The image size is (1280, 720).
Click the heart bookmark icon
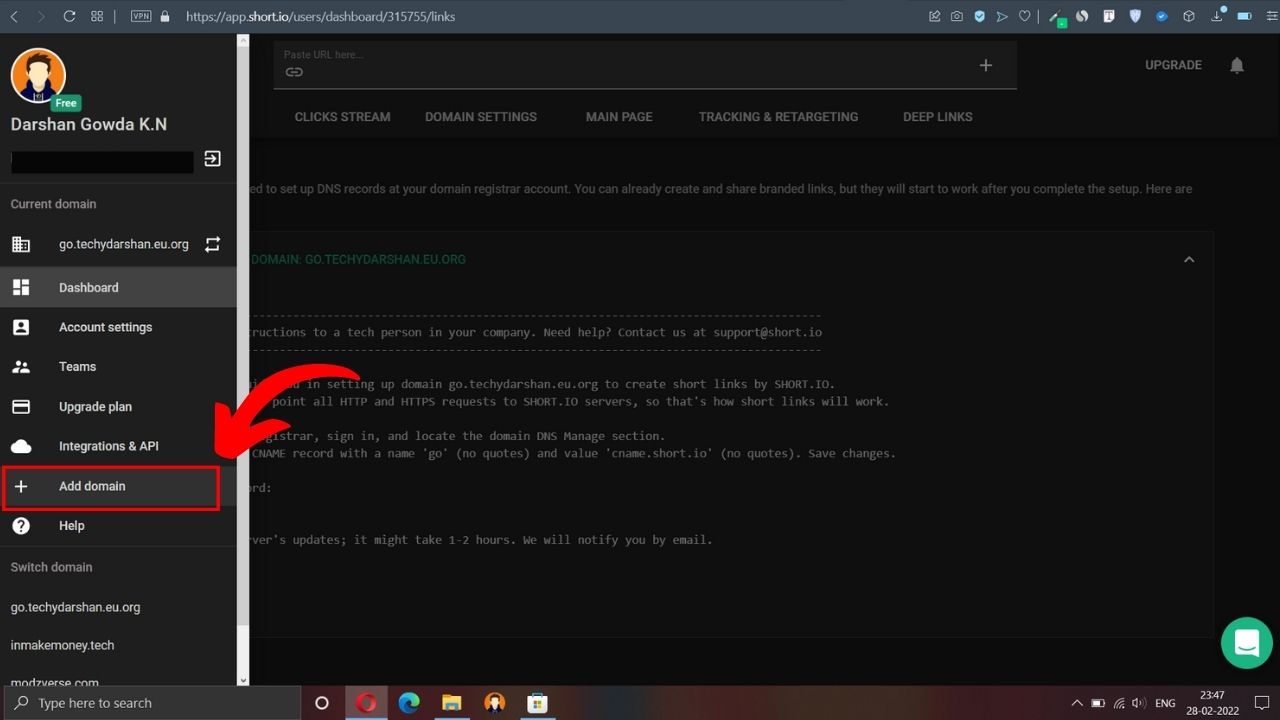(1025, 16)
